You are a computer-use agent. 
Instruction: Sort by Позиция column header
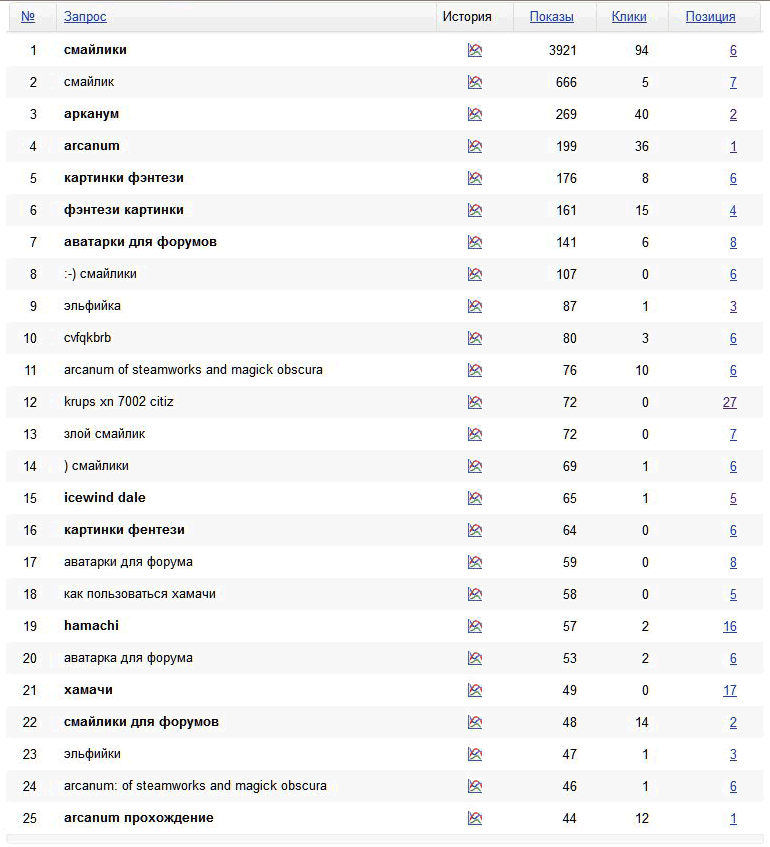(710, 17)
